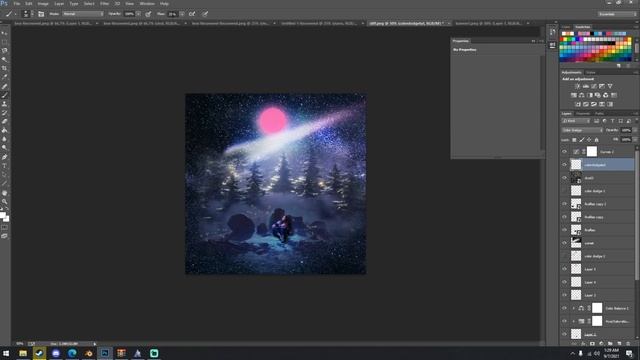Switch to the Paths tab
This screenshot has width=640, height=360.
pos(599,113)
